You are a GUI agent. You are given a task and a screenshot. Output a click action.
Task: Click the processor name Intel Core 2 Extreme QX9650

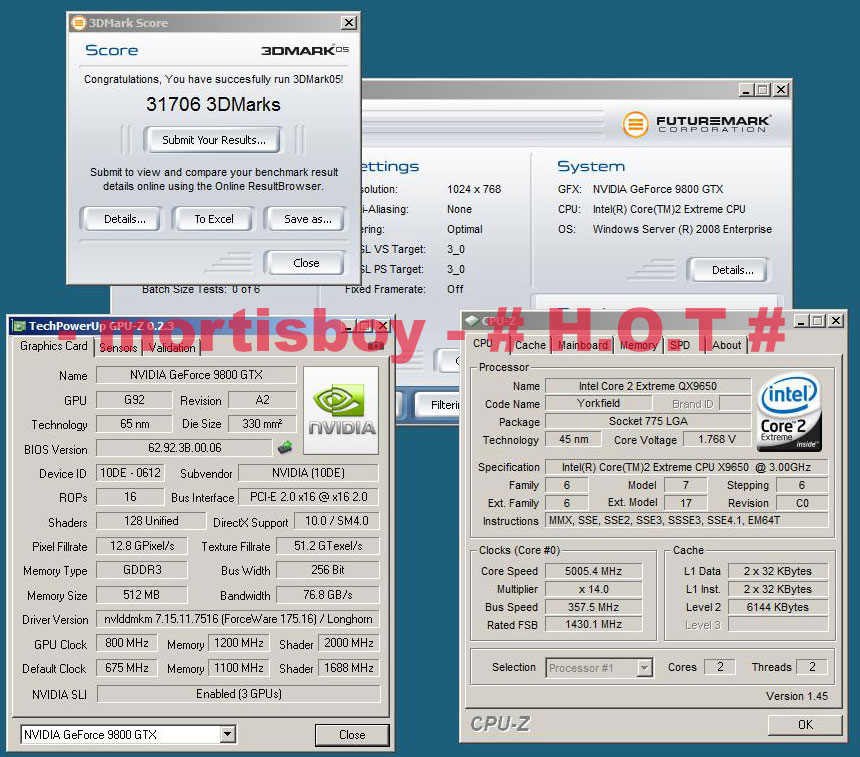click(x=648, y=386)
